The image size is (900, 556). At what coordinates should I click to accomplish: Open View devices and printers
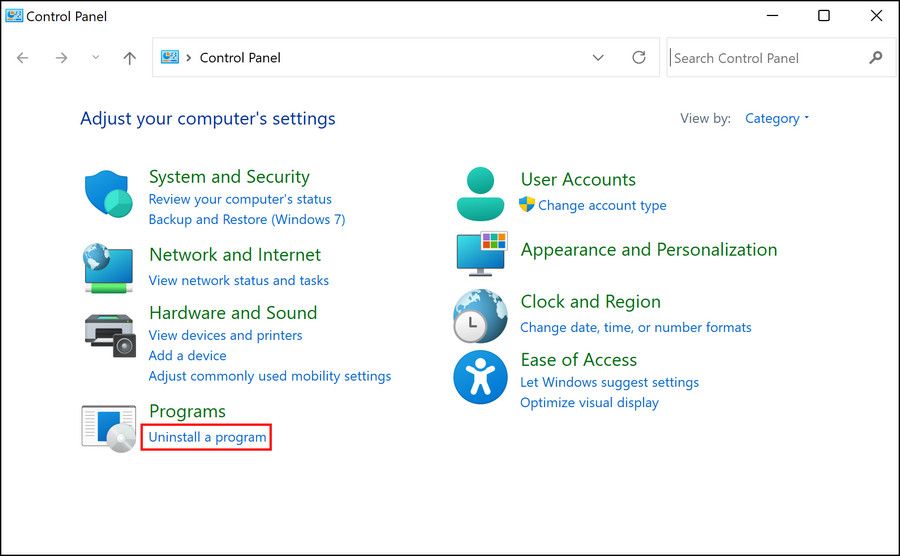(225, 335)
